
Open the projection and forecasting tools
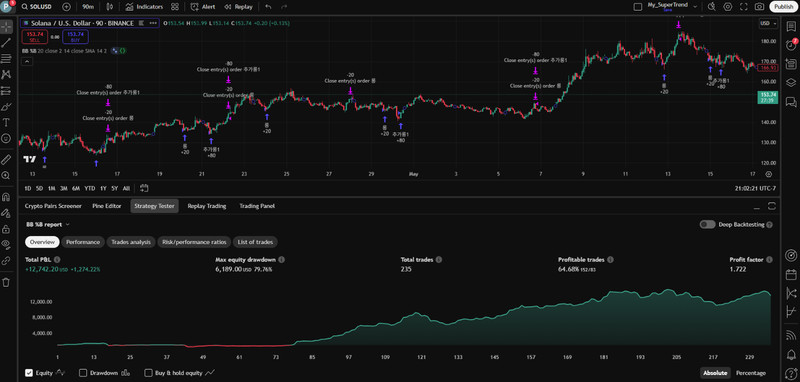point(6,90)
